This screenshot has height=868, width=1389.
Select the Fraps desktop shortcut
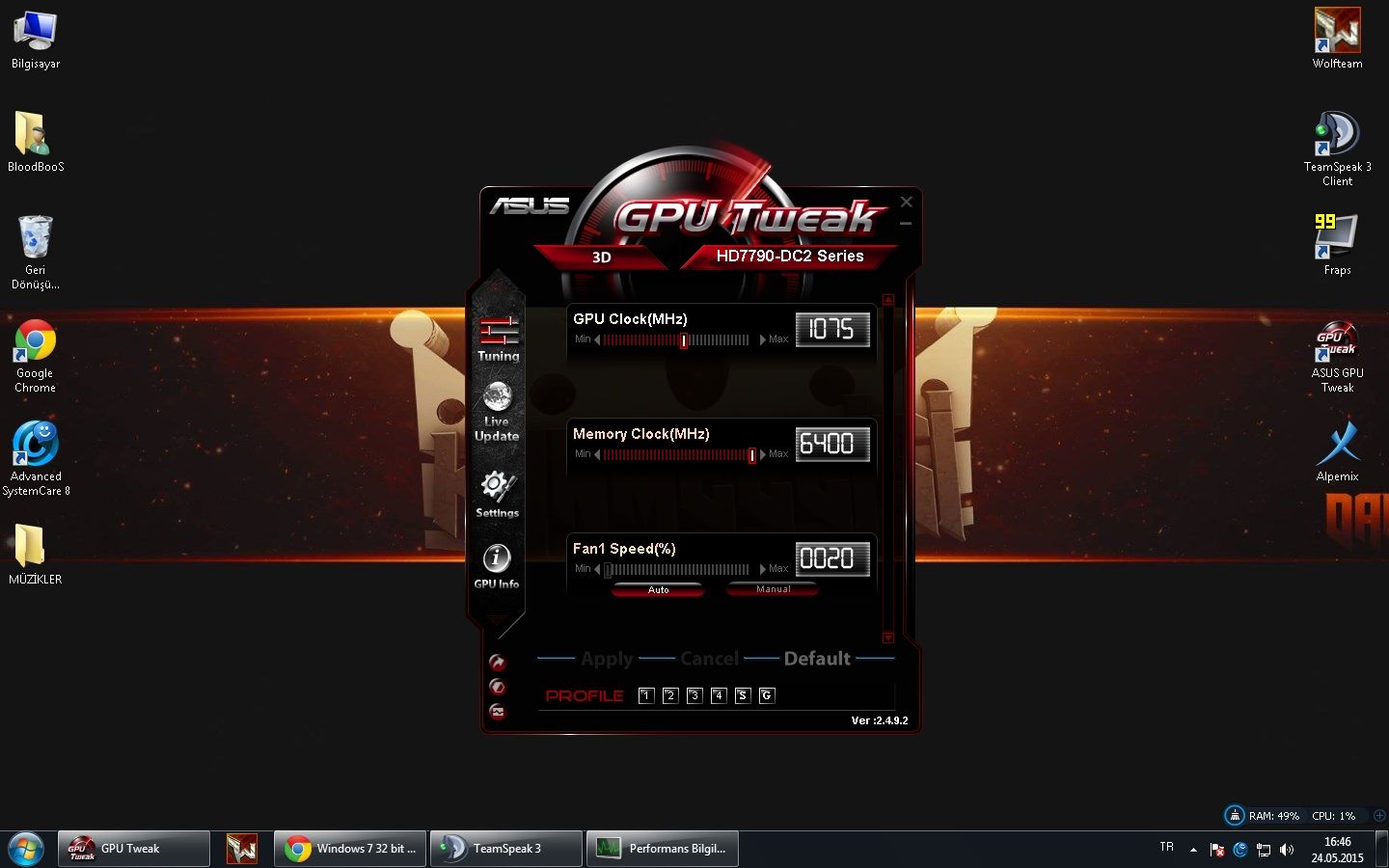click(1337, 245)
